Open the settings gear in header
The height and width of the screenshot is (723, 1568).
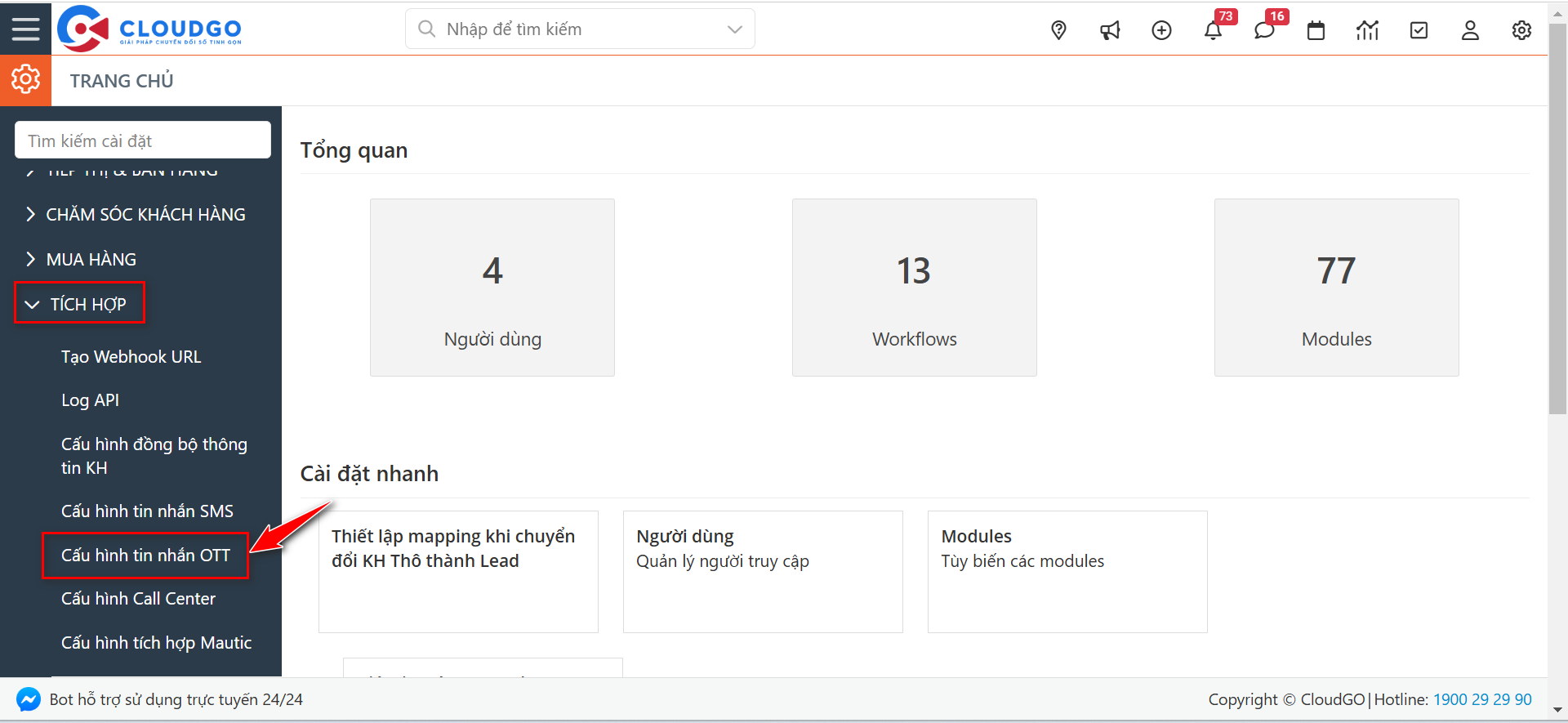click(x=1521, y=30)
